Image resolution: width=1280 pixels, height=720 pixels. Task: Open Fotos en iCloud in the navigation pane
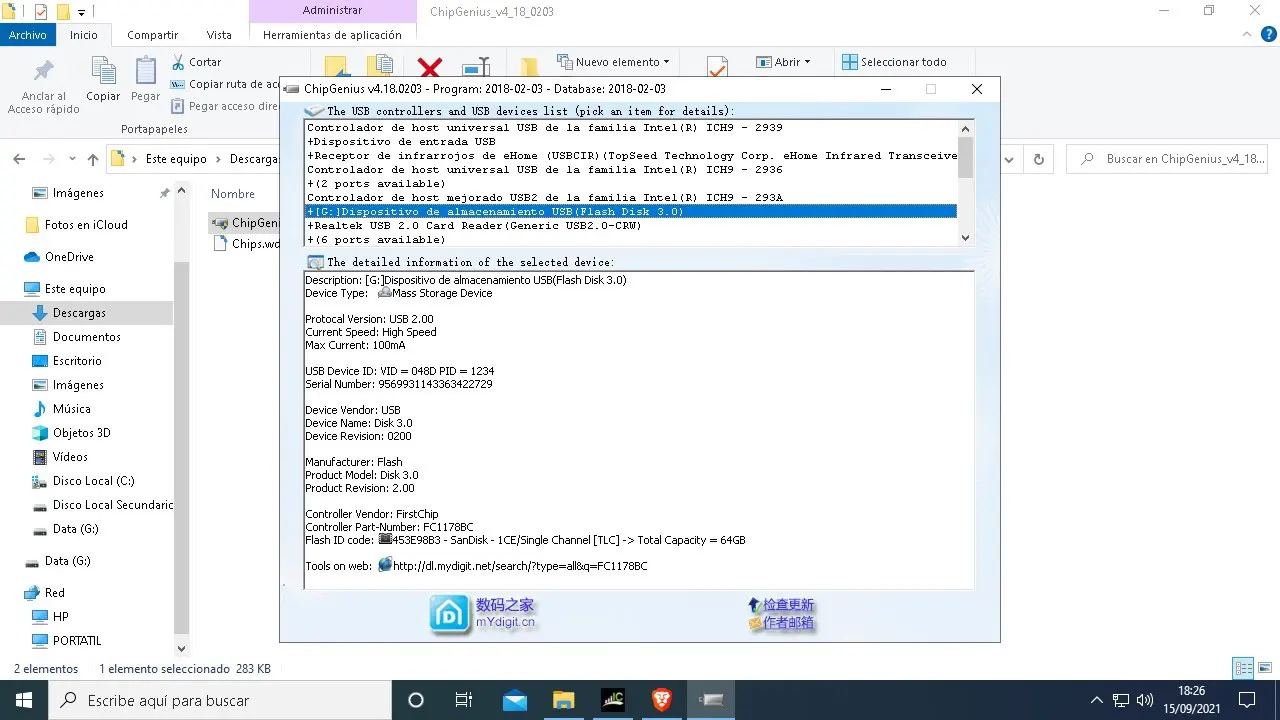(86, 225)
